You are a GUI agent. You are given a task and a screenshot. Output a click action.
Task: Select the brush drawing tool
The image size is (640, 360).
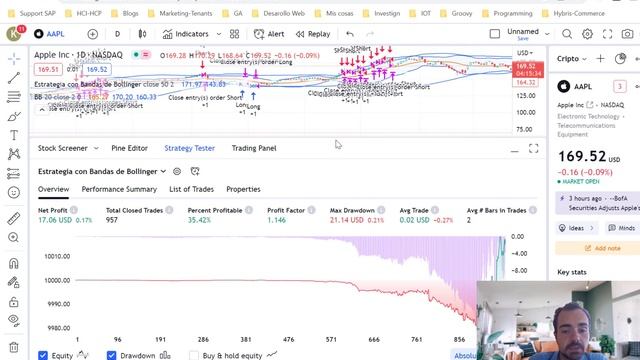(x=14, y=116)
